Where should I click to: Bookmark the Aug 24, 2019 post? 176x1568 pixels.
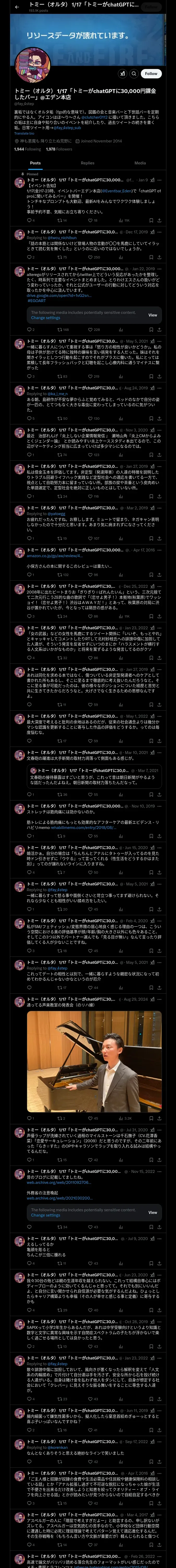click(x=152, y=418)
